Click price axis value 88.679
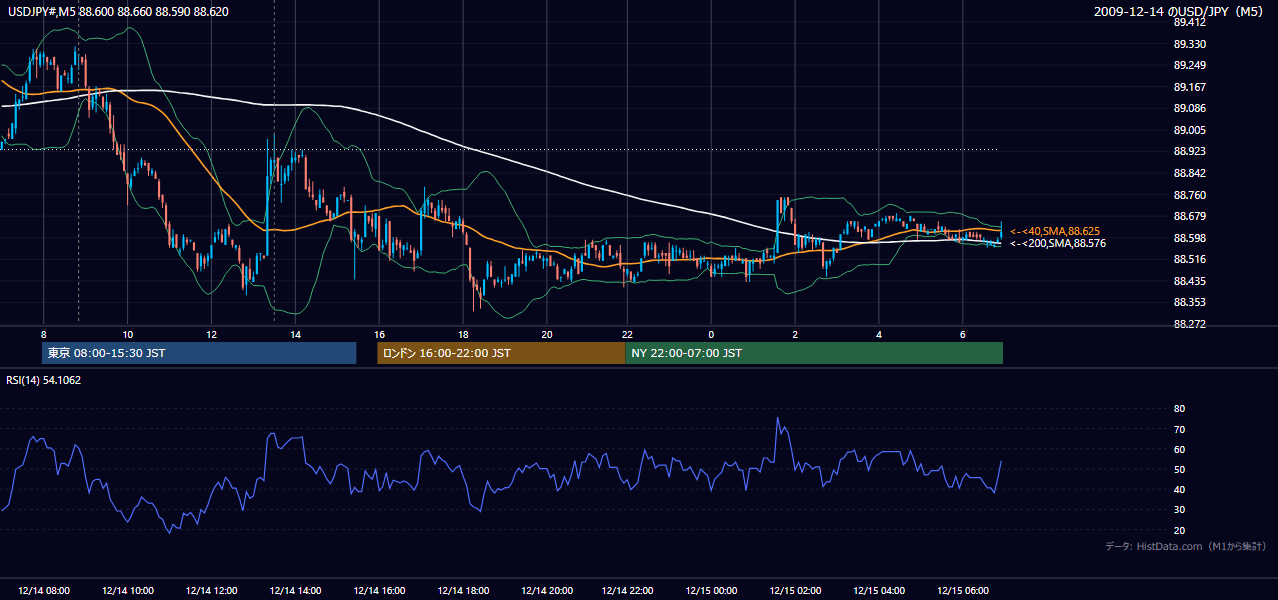The width and height of the screenshot is (1278, 600). pos(1189,216)
